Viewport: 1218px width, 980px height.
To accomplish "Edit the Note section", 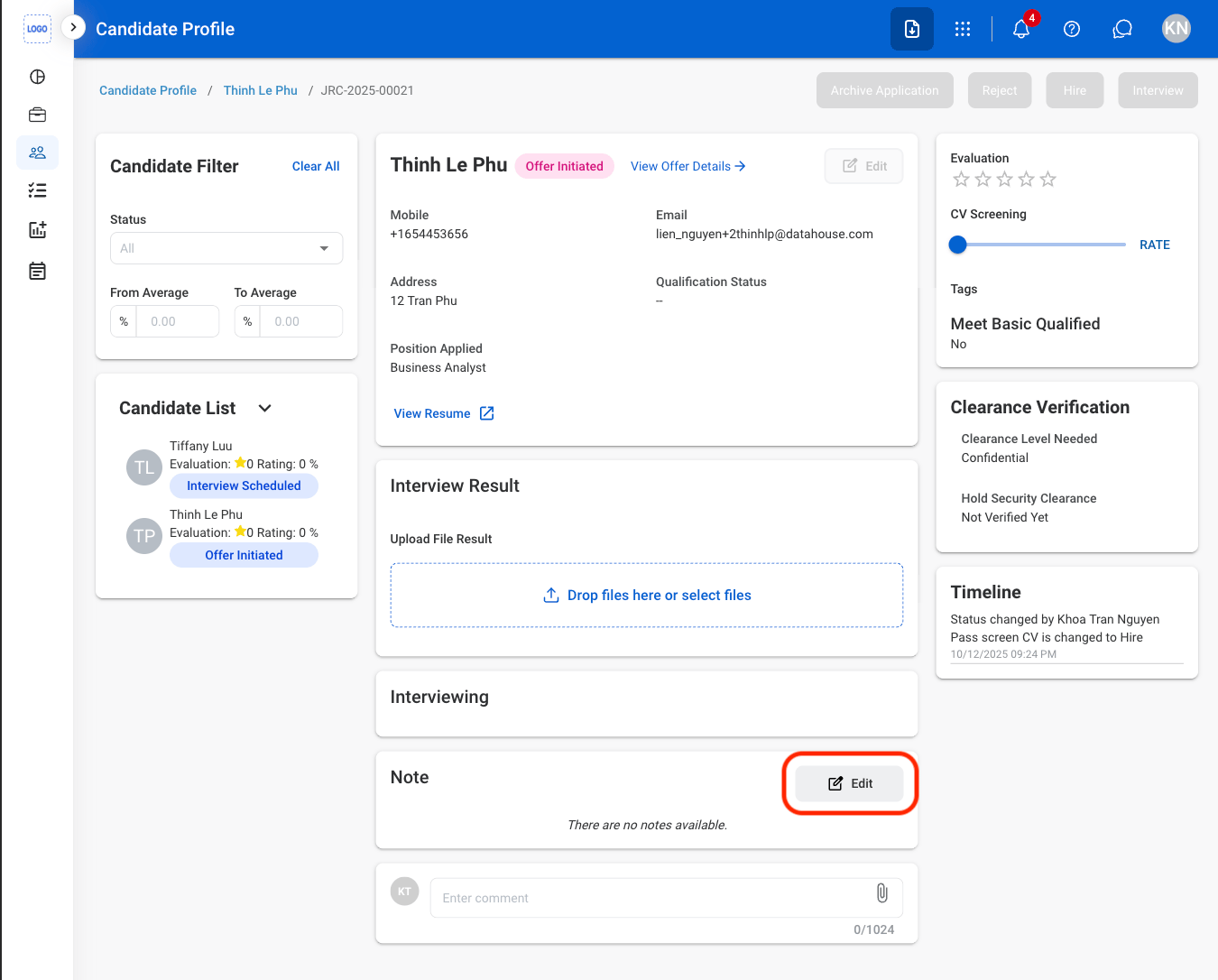I will 849,783.
